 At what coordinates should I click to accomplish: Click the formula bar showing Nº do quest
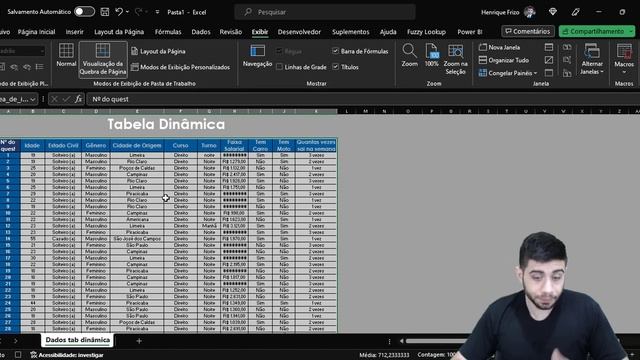click(363, 99)
